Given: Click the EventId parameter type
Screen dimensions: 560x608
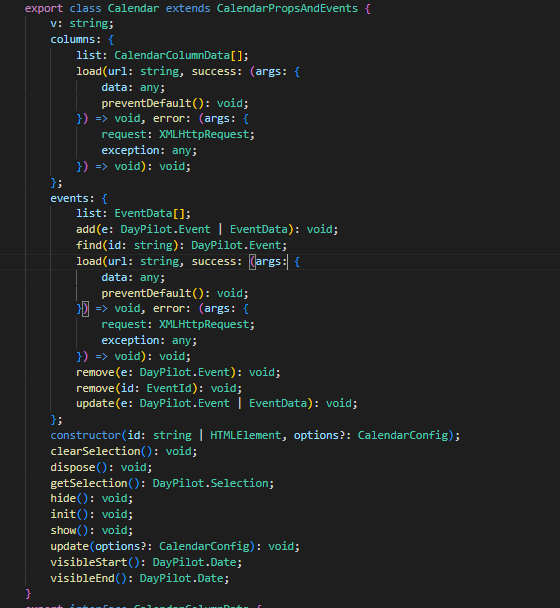Looking at the screenshot, I should coord(169,388).
